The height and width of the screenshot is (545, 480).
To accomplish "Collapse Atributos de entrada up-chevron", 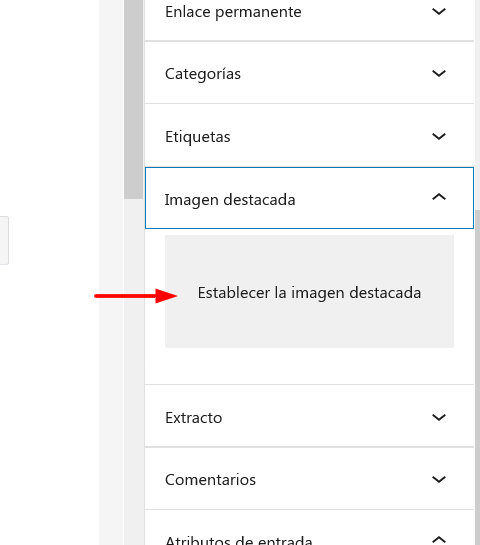I will [439, 539].
